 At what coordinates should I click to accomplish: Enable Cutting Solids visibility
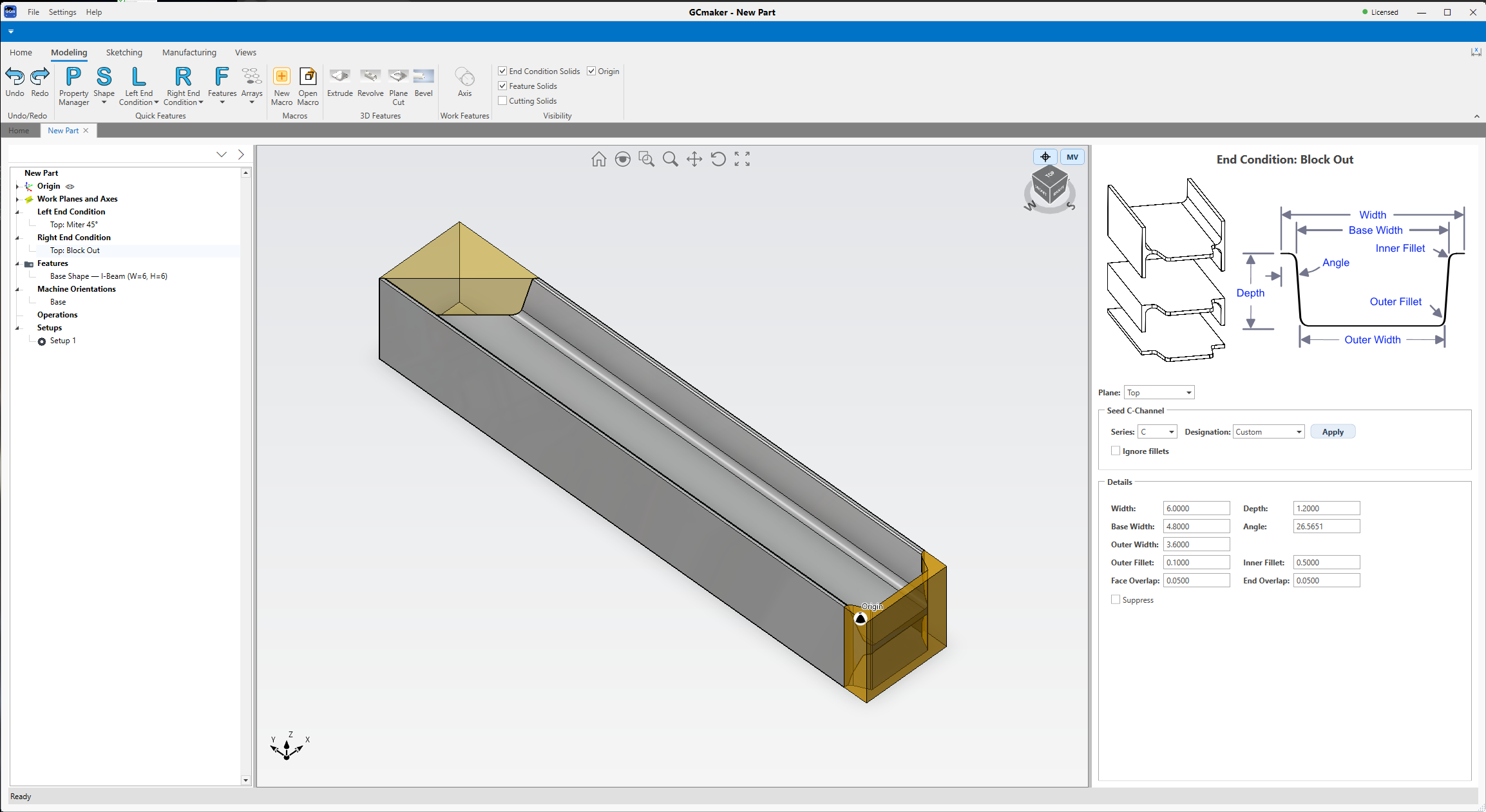click(x=502, y=100)
